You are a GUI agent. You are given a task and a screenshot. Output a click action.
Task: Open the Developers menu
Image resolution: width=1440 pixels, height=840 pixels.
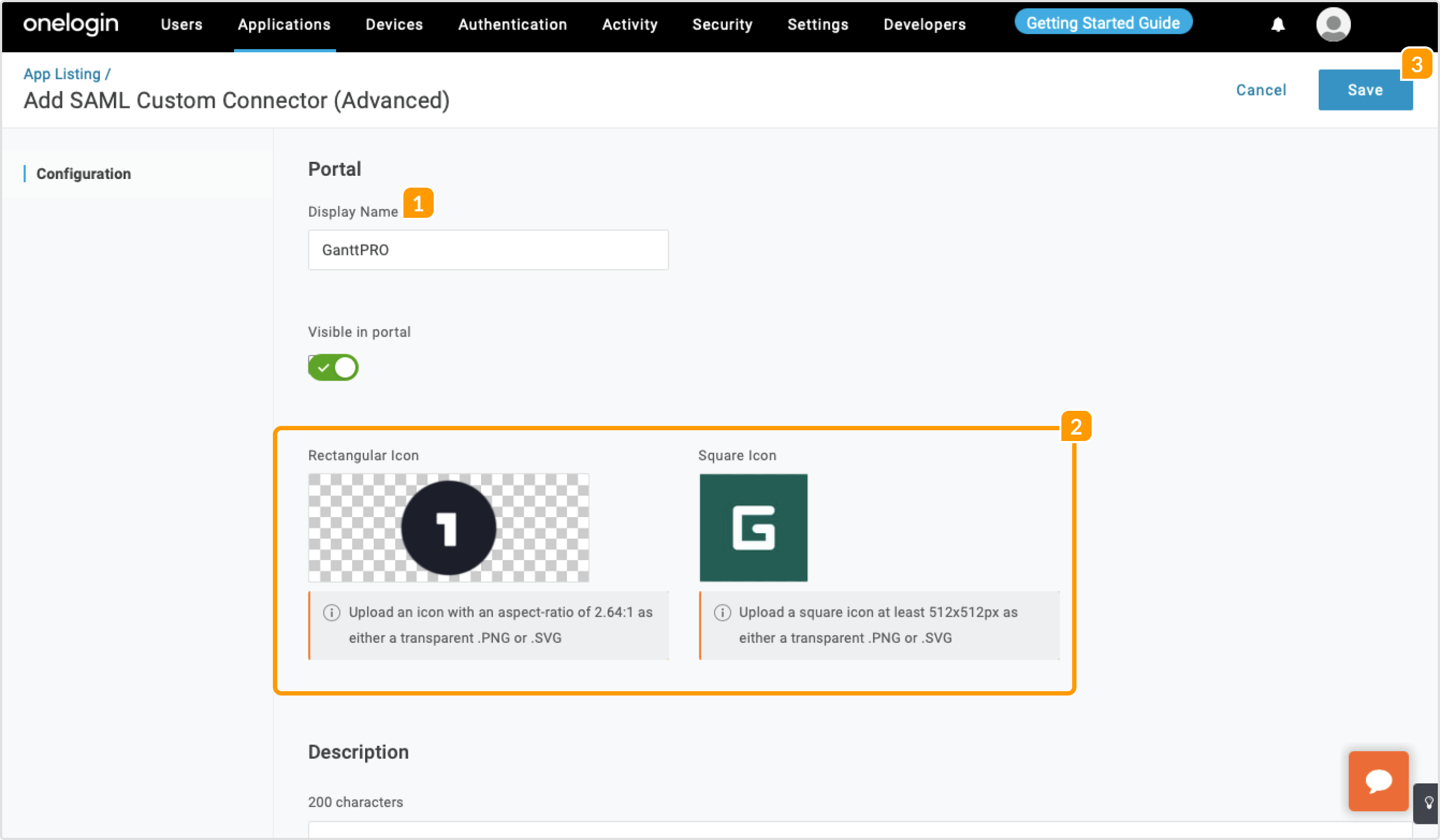pos(924,25)
